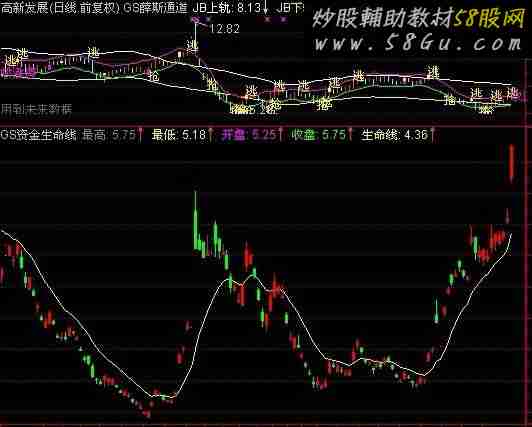This screenshot has width=532, height=427.
Task: Open the www.58Gu.com watermark link
Action: click(418, 43)
